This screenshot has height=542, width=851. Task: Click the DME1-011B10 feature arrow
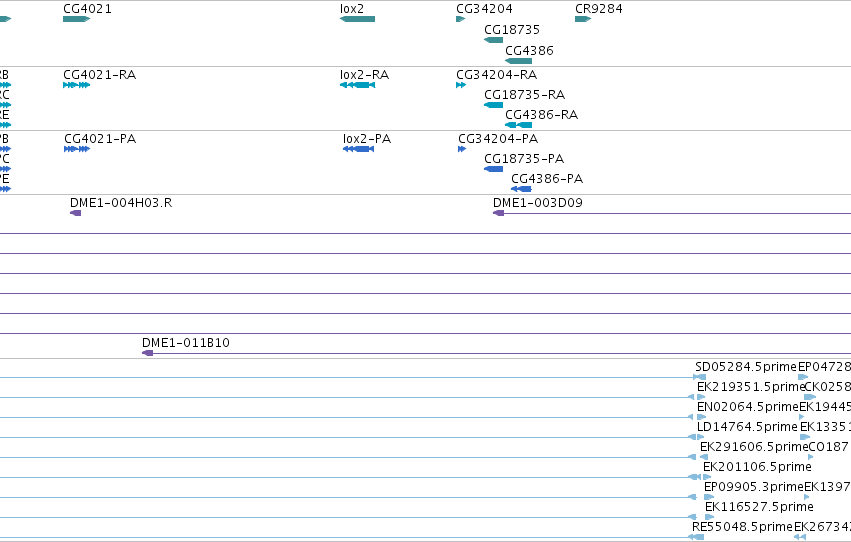pos(147,353)
